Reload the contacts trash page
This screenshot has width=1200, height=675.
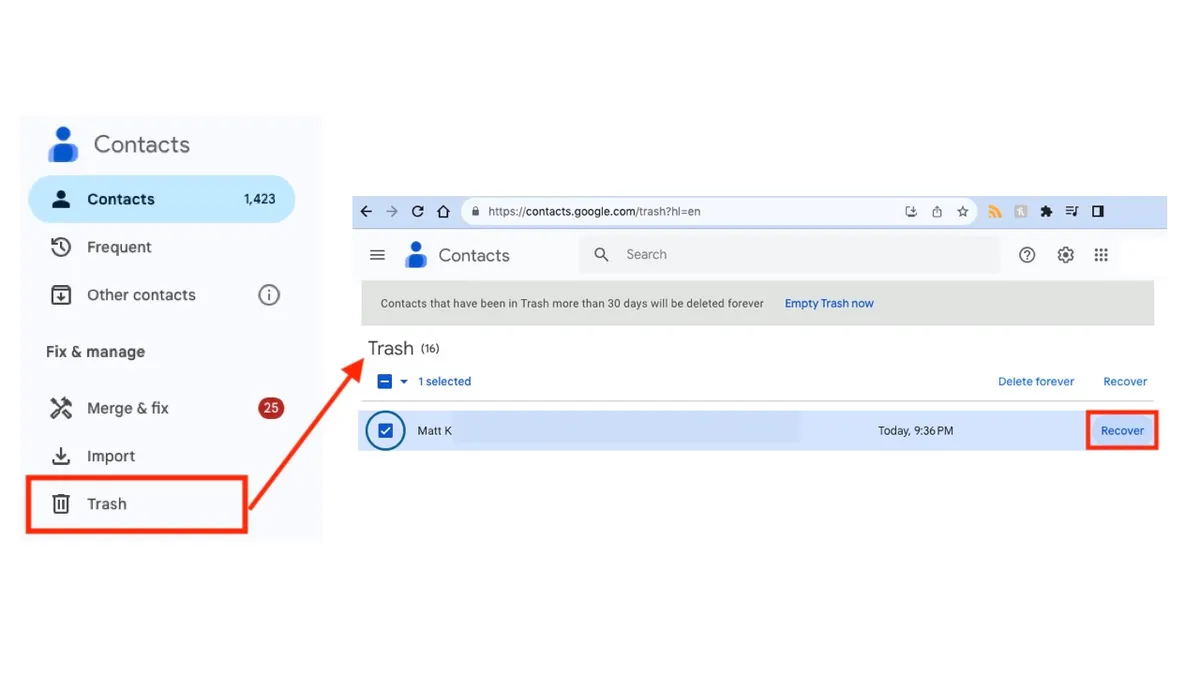(418, 212)
